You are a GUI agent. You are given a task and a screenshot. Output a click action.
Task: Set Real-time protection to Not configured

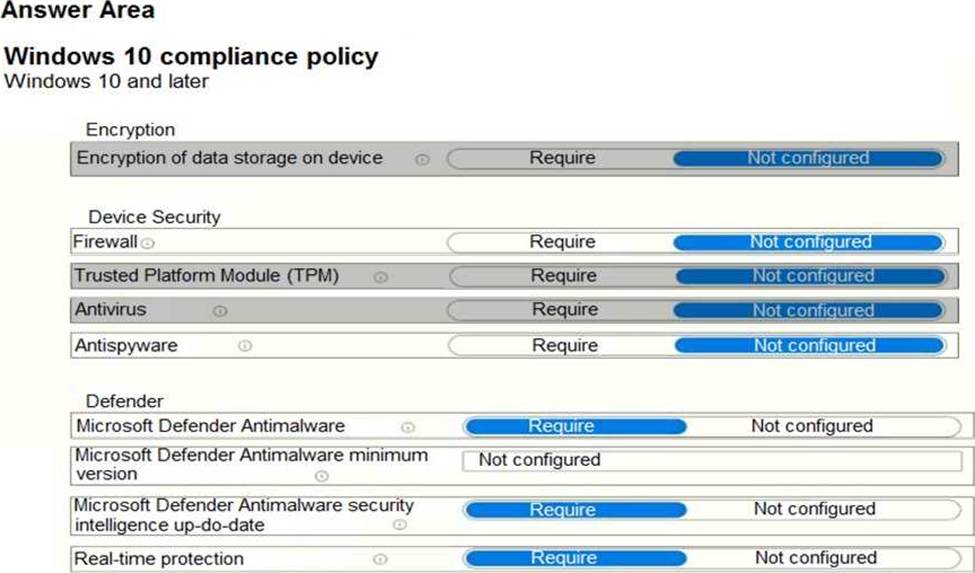pyautogui.click(x=815, y=558)
